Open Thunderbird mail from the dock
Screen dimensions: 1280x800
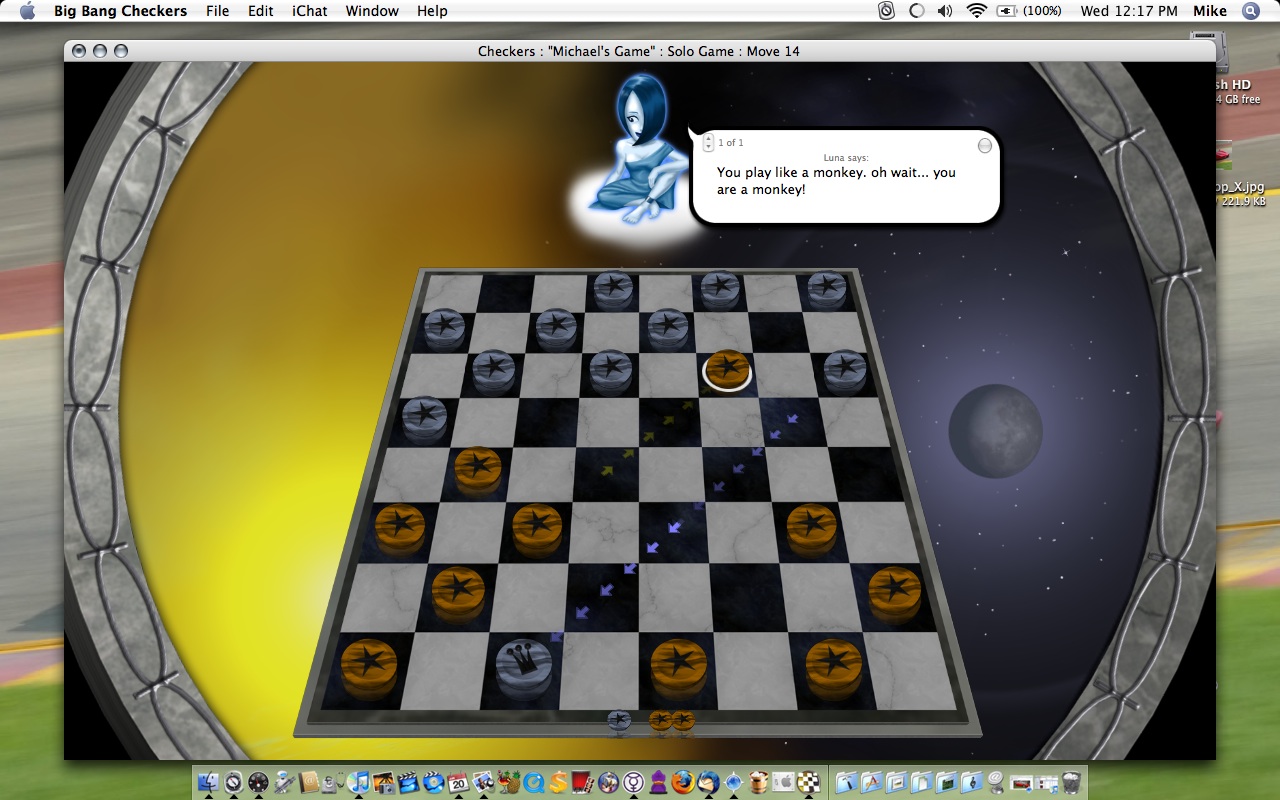click(x=710, y=782)
